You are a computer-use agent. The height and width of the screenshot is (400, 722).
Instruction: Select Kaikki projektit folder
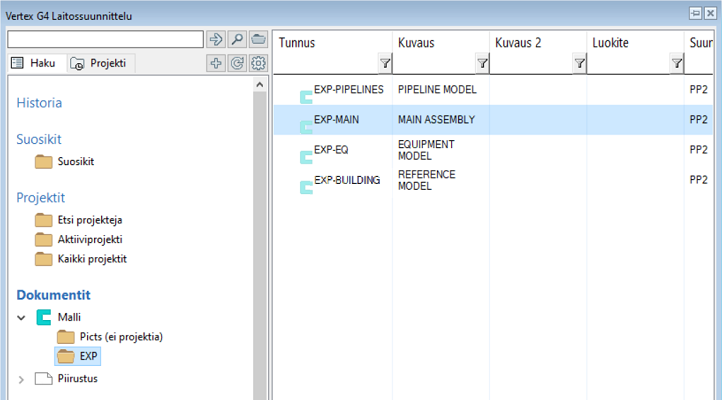pos(93,259)
